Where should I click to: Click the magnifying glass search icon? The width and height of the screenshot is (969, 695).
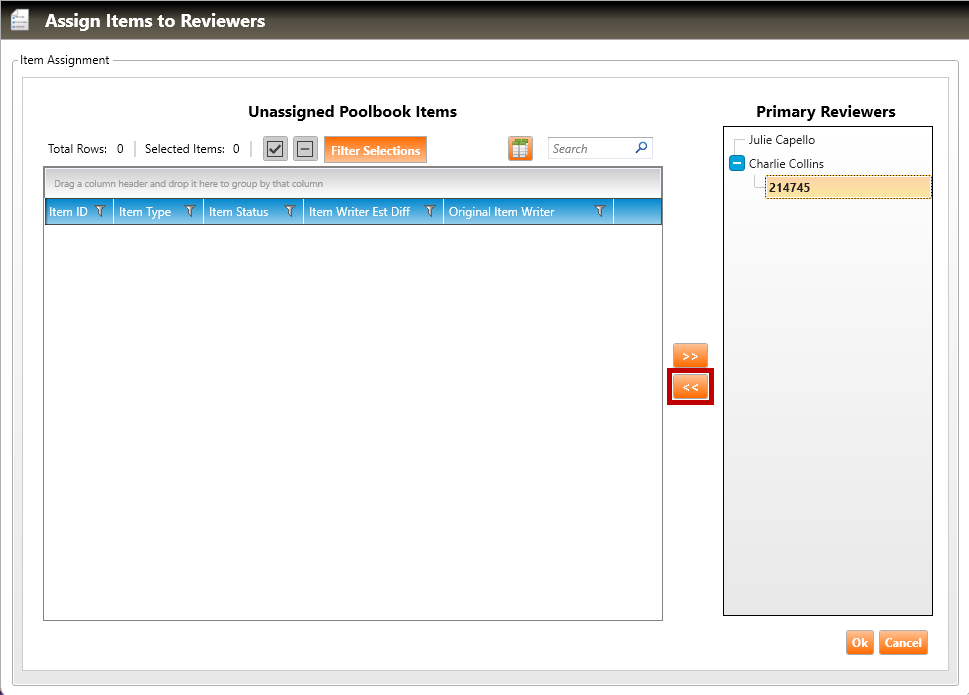[642, 148]
